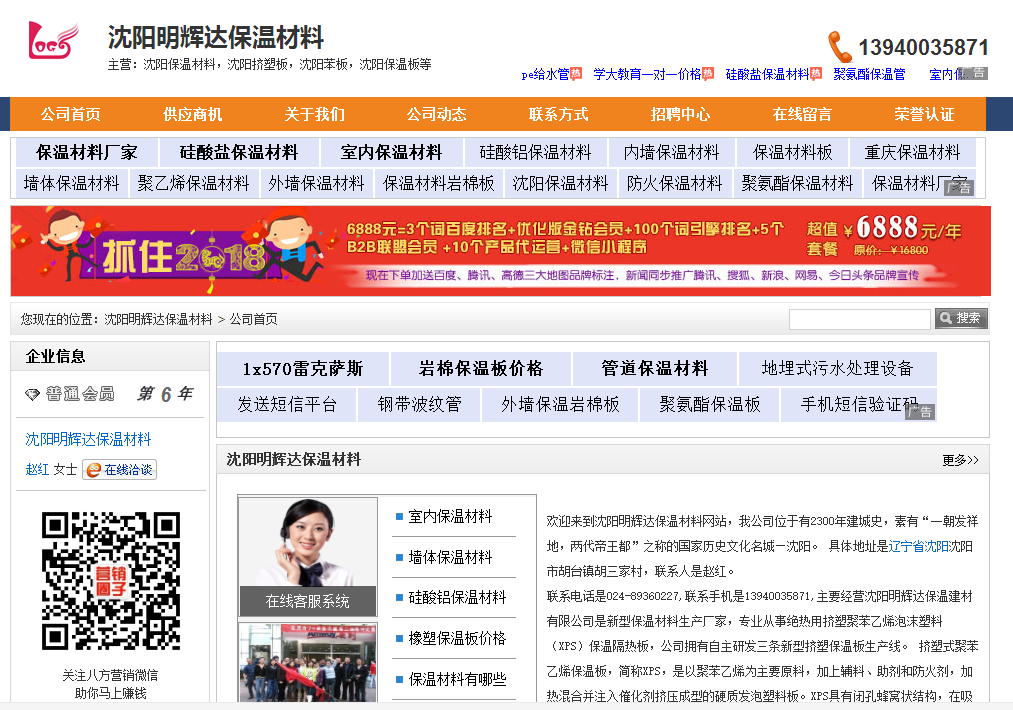The height and width of the screenshot is (710, 1013).
Task: Click the diamond member level icon
Action: click(33, 394)
